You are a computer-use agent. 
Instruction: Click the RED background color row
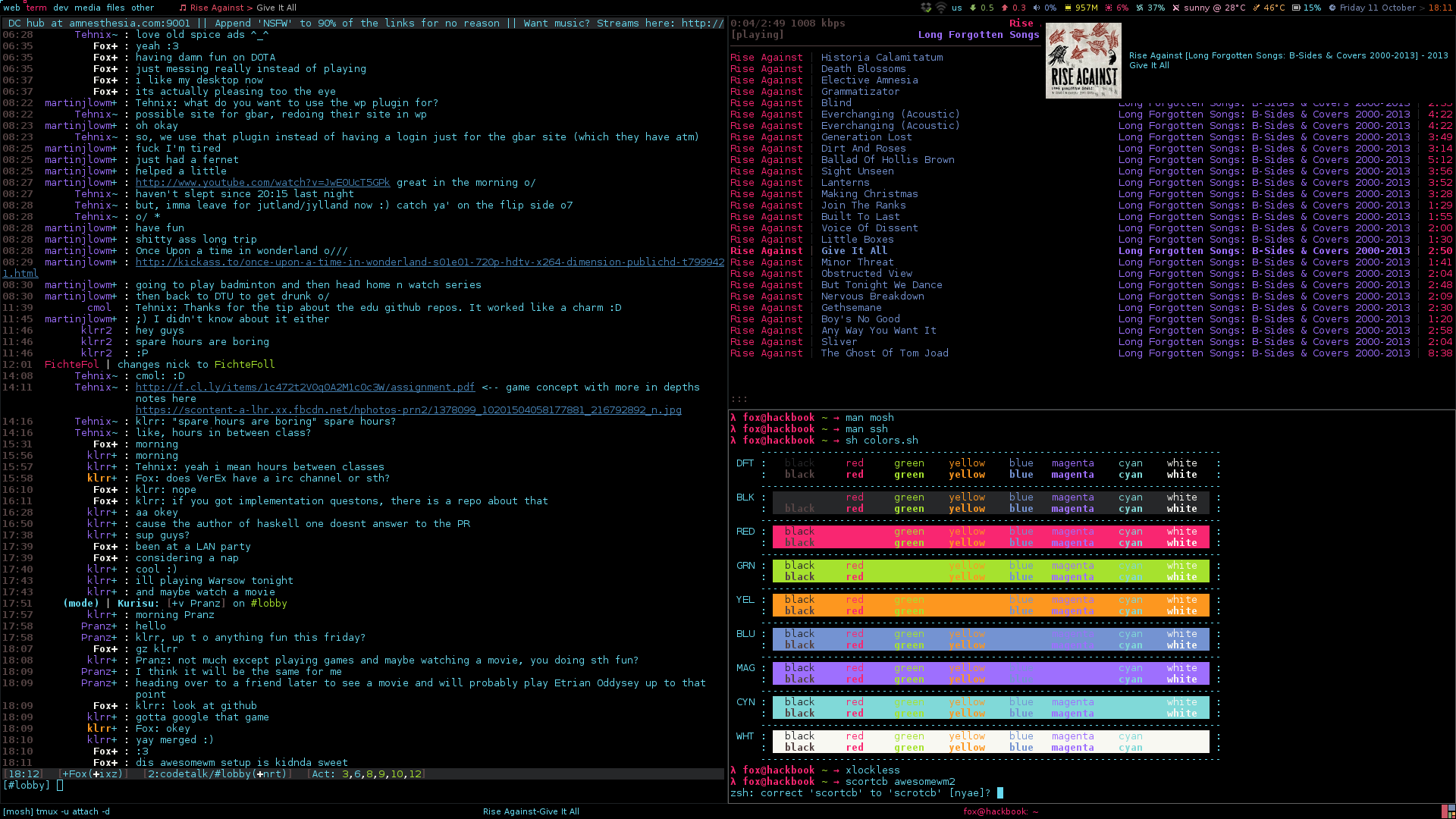(990, 537)
